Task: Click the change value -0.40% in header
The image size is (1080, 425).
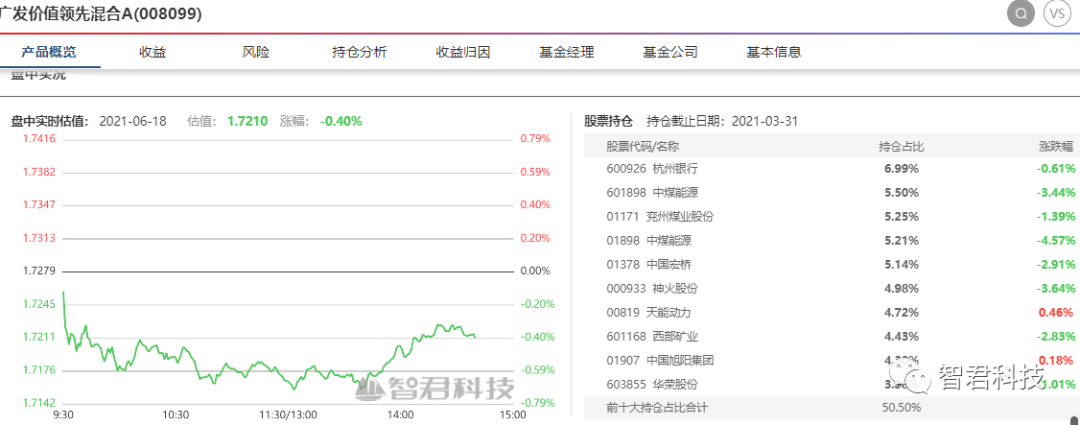Action: (x=341, y=121)
